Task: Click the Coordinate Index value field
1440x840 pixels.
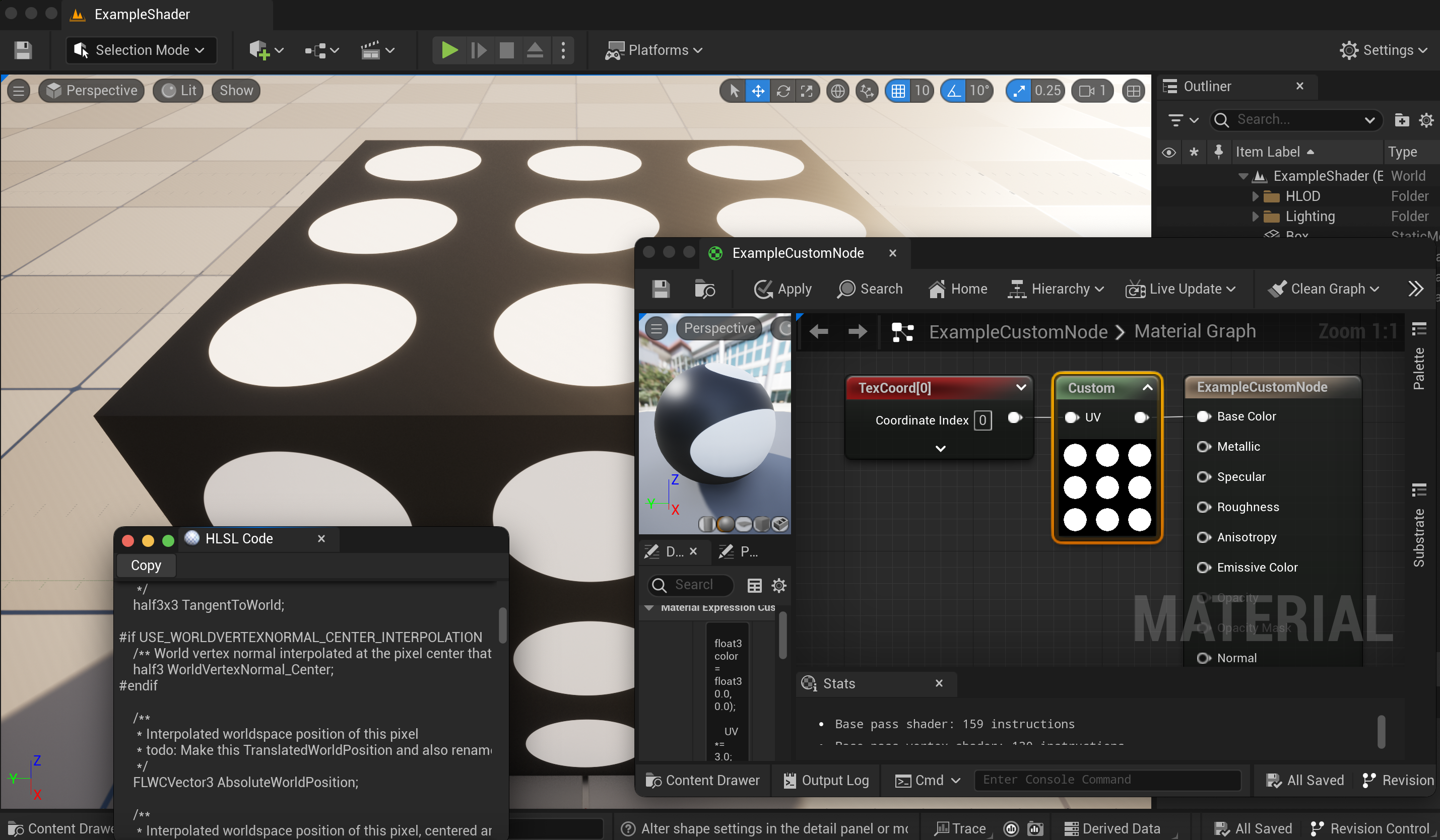Action: pyautogui.click(x=983, y=421)
